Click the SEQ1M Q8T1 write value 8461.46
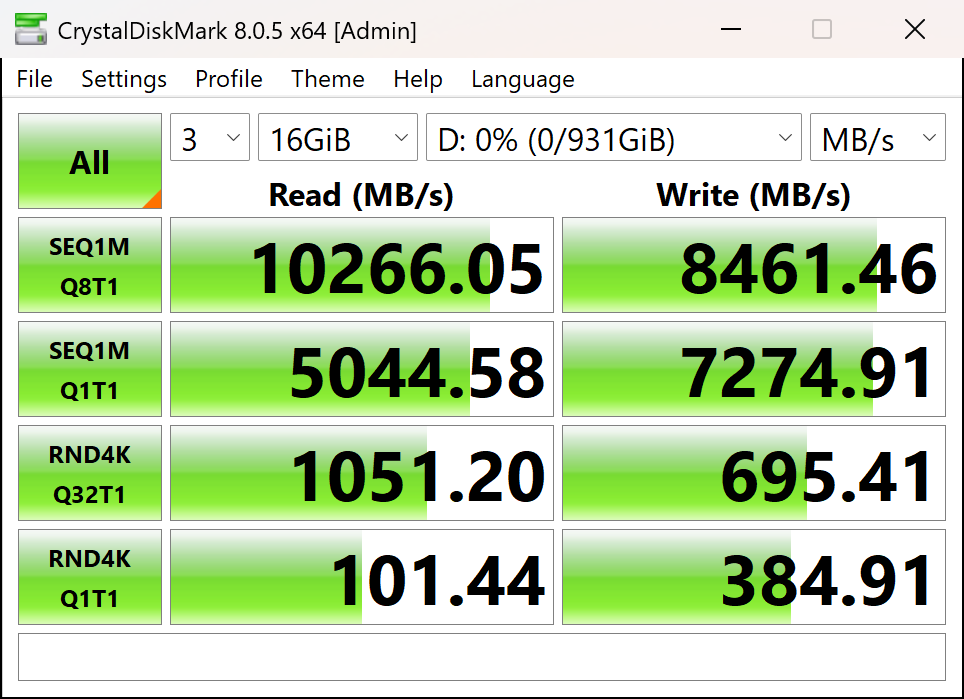The width and height of the screenshot is (964, 699). 754,265
